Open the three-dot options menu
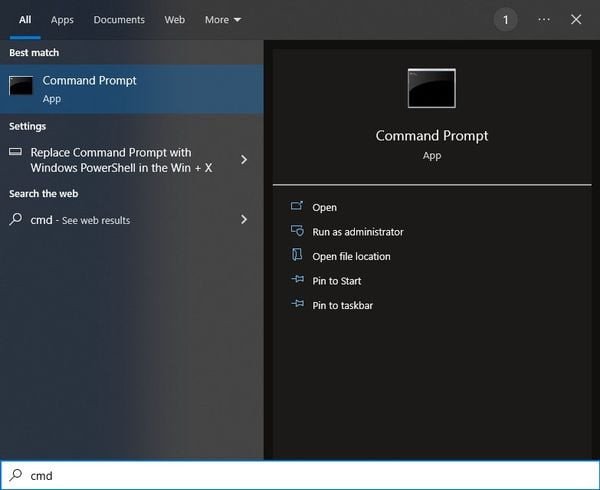 click(x=544, y=20)
